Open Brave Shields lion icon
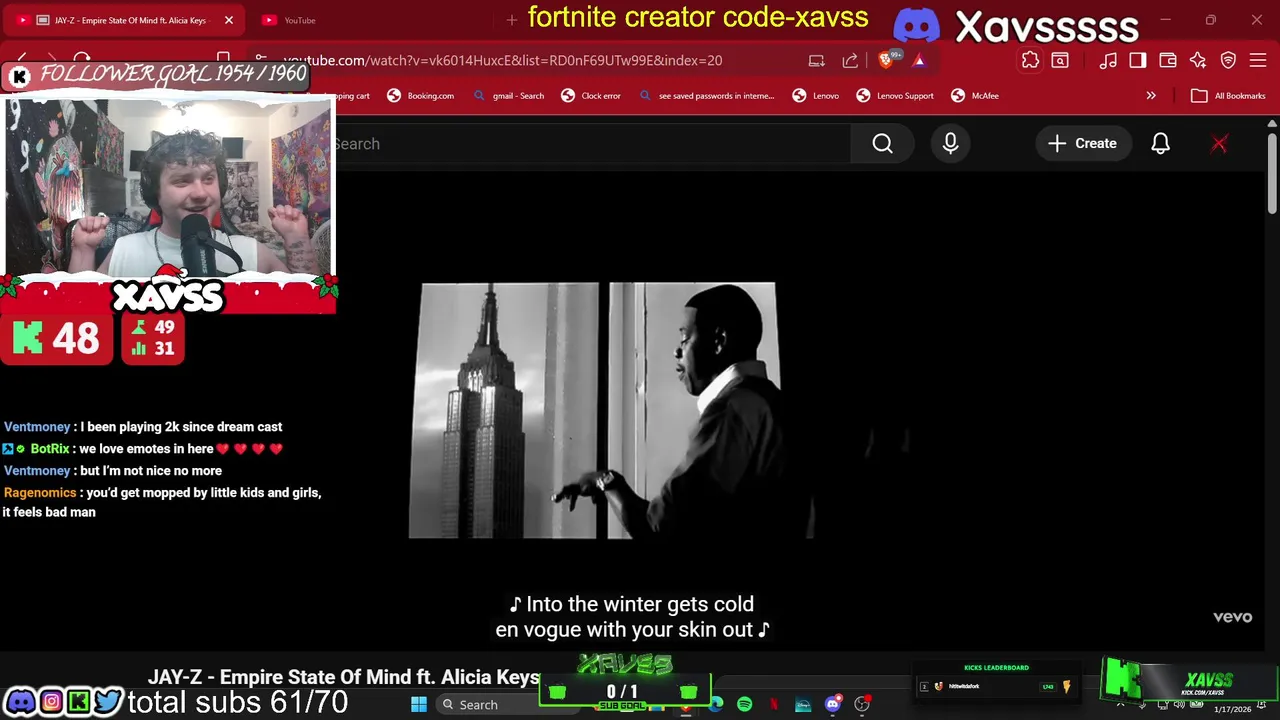The image size is (1280, 720). pos(885,60)
